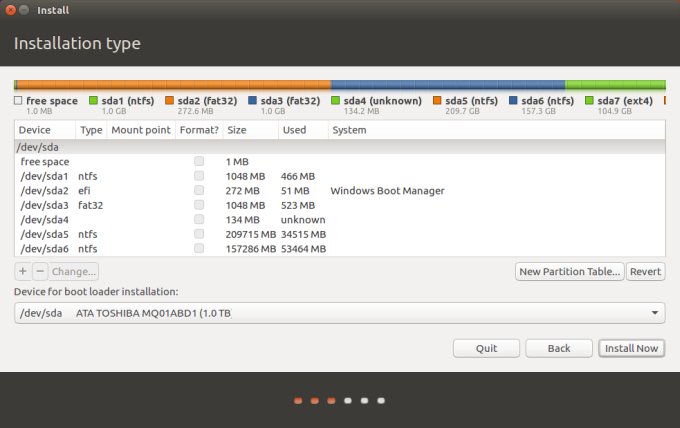Click the minus icon to remove partition
The width and height of the screenshot is (680, 428).
(40, 271)
